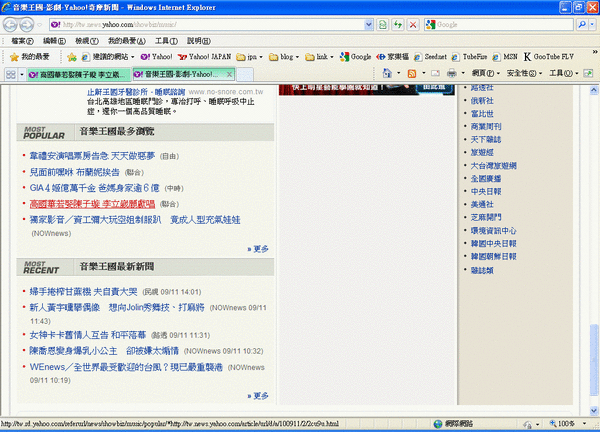The width and height of the screenshot is (600, 432).
Task: Click the Google search box
Action: click(499, 25)
